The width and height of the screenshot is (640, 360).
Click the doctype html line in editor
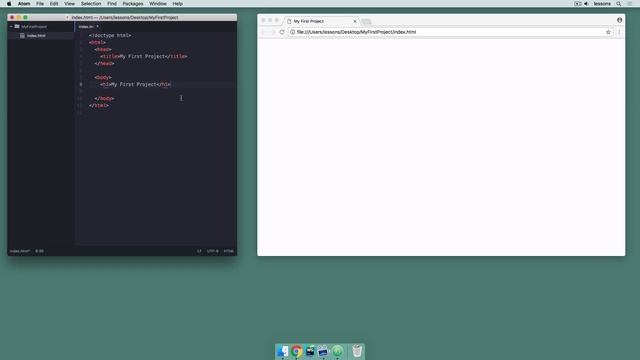110,36
